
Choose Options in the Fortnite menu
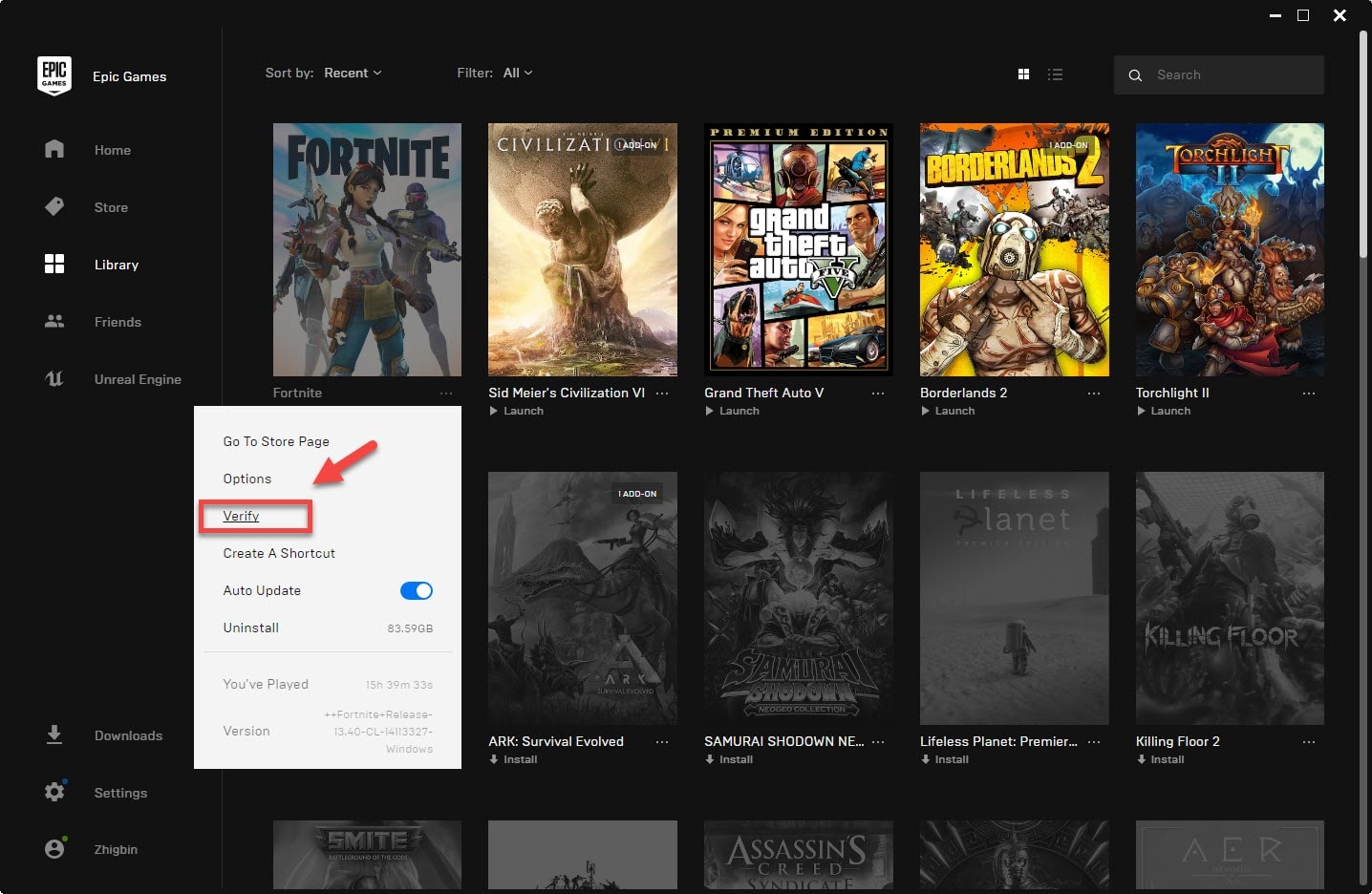point(247,479)
